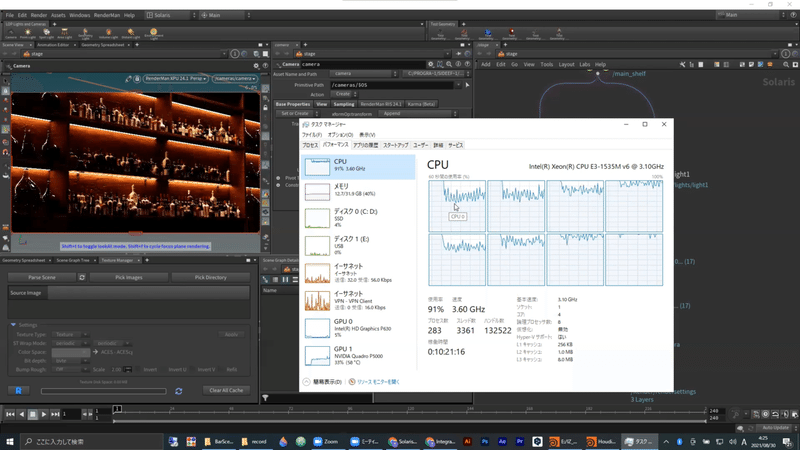Screen dimensions: 800x450
Task: Open the RenderMan menu in menu bar
Action: coord(106,15)
